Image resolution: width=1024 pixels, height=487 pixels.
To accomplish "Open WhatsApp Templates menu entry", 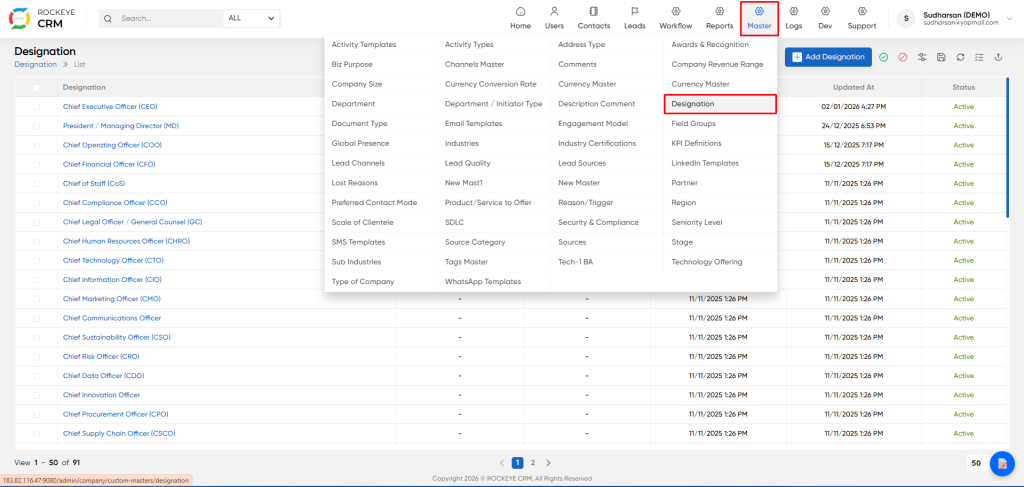I will click(483, 282).
